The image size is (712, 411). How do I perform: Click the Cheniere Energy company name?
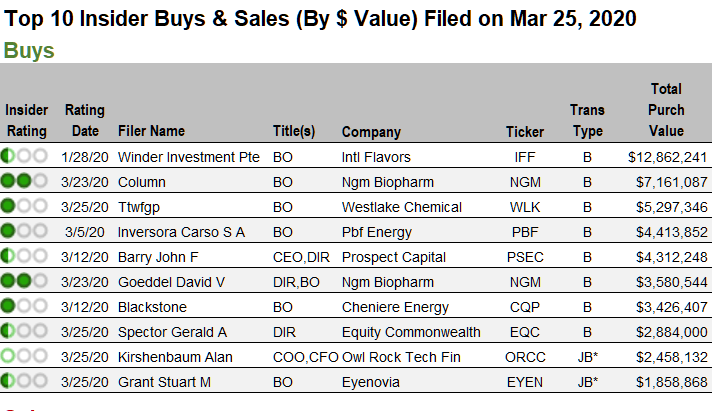pos(390,307)
